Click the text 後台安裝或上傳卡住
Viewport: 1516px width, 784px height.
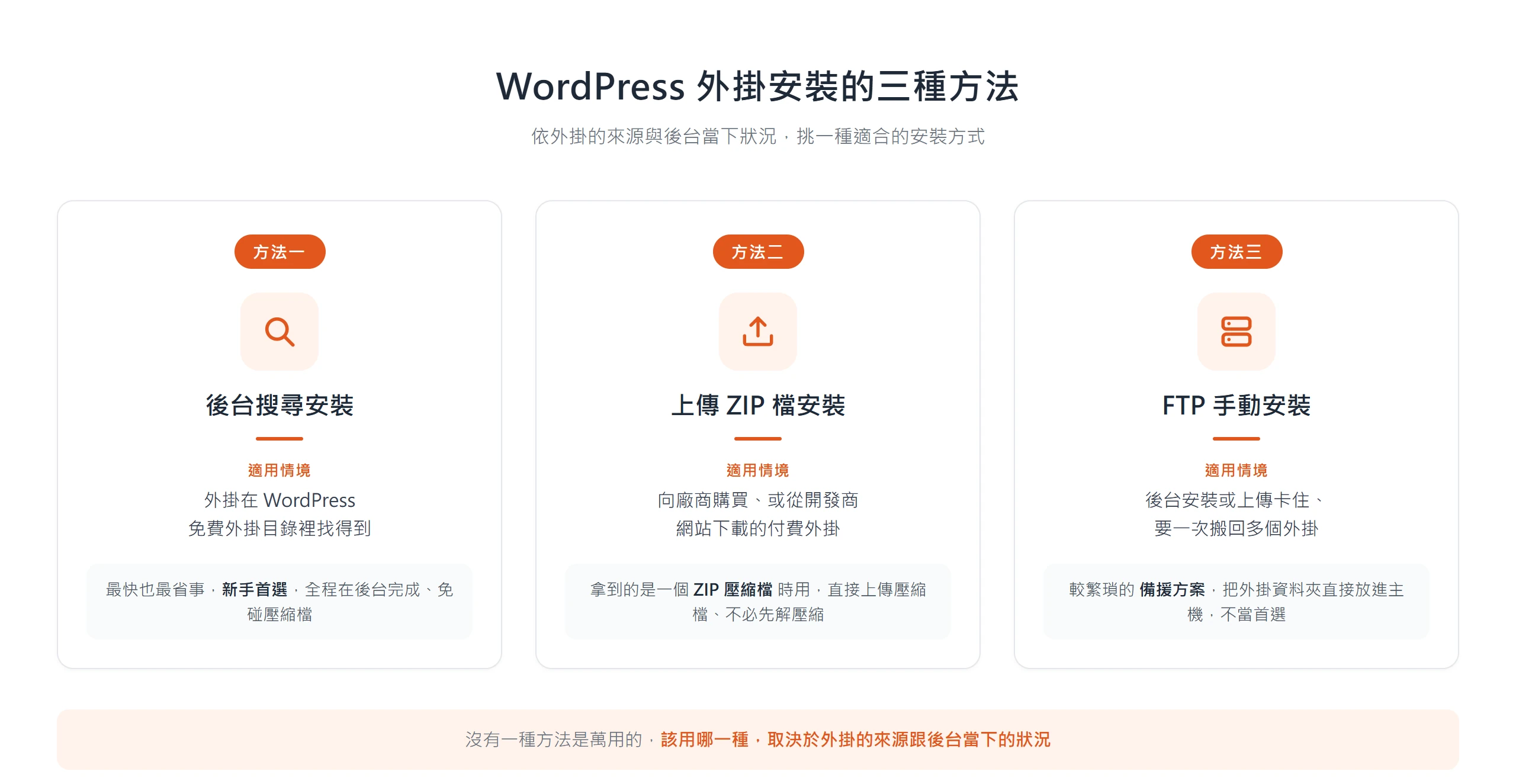click(x=1227, y=500)
